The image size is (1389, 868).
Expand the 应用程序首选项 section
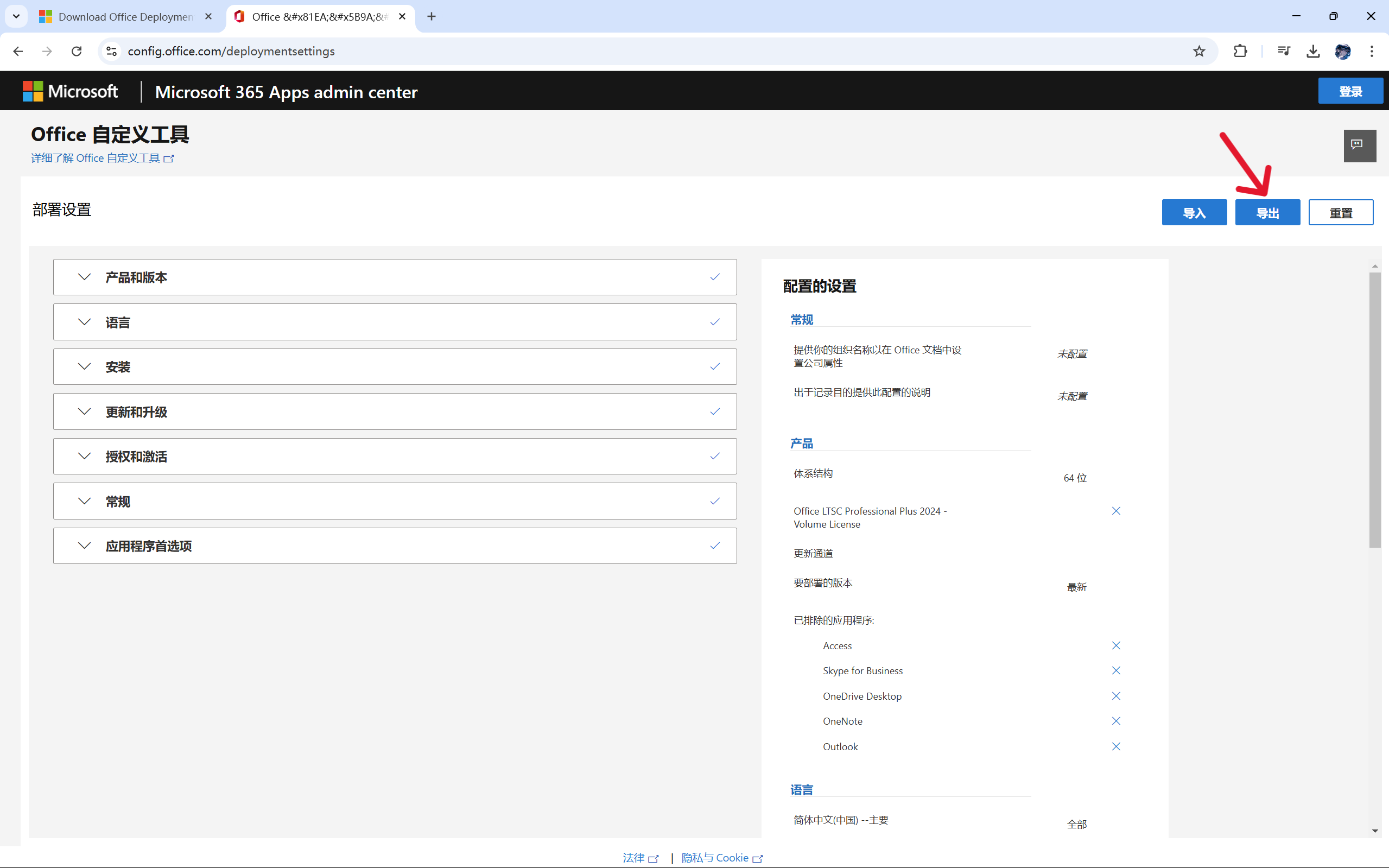point(395,546)
